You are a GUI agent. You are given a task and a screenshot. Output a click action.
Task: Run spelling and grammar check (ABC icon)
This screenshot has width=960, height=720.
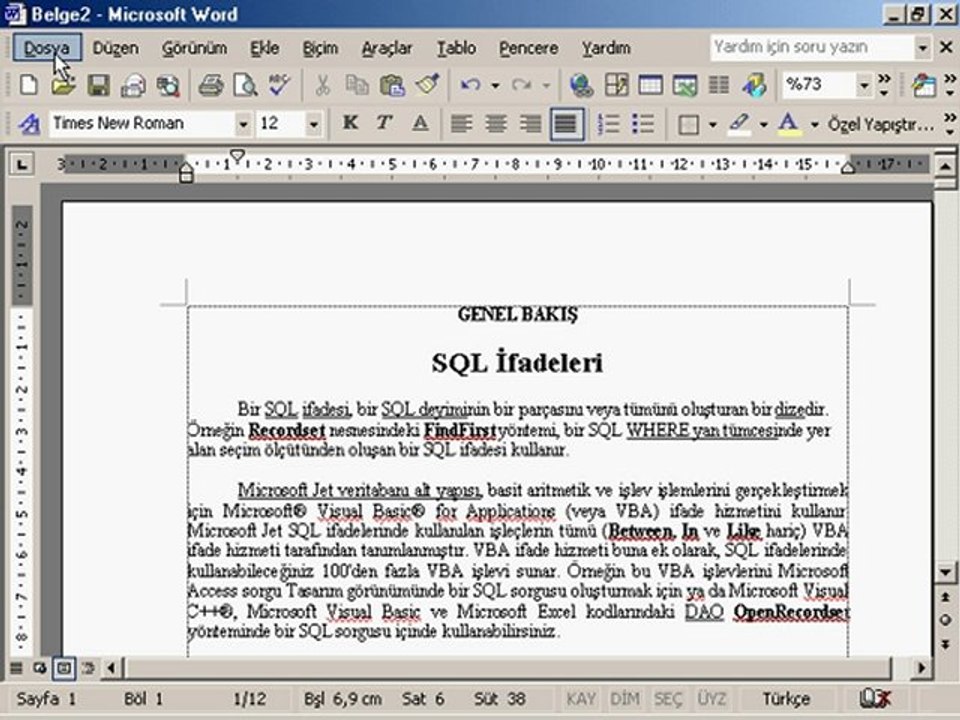pos(279,85)
